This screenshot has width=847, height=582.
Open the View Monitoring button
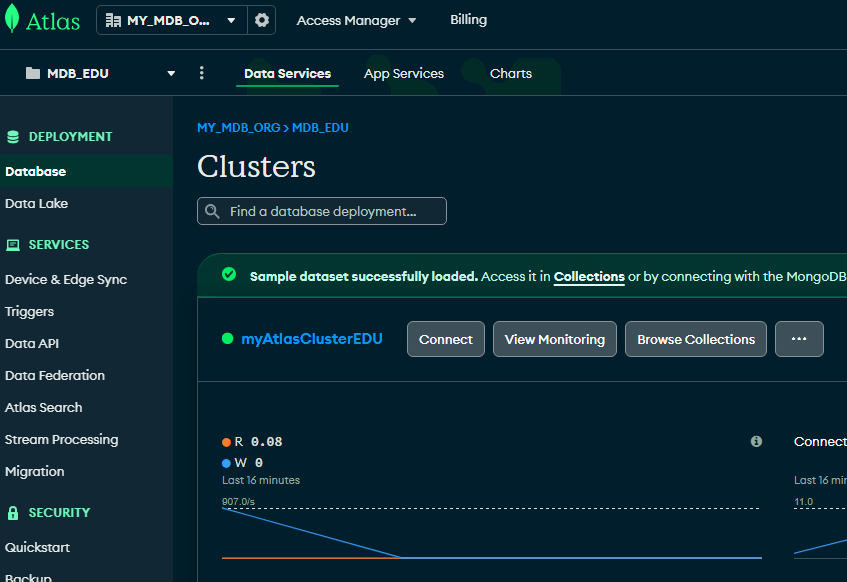tap(554, 339)
